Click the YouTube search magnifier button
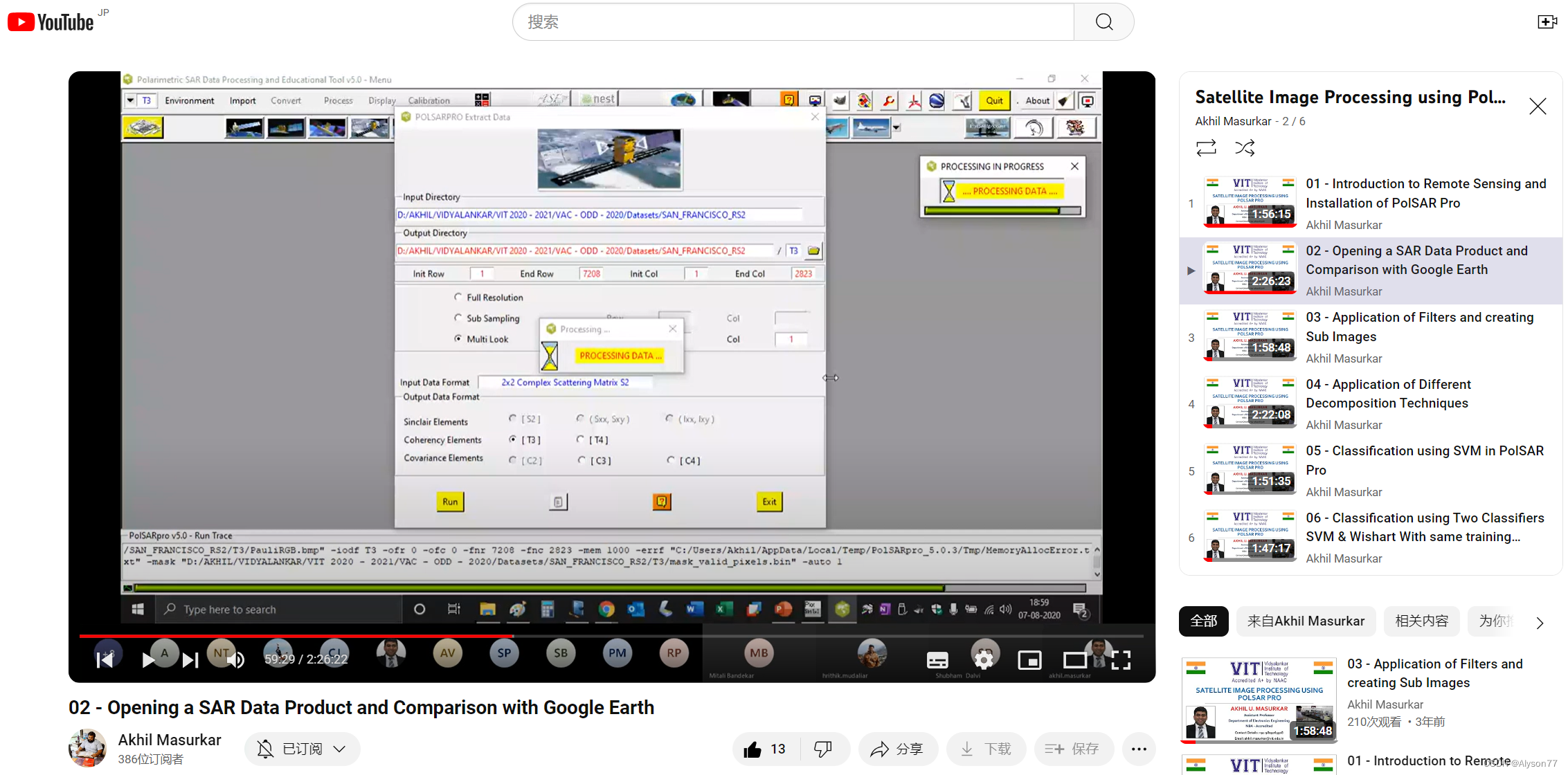This screenshot has height=775, width=1568. click(1103, 22)
